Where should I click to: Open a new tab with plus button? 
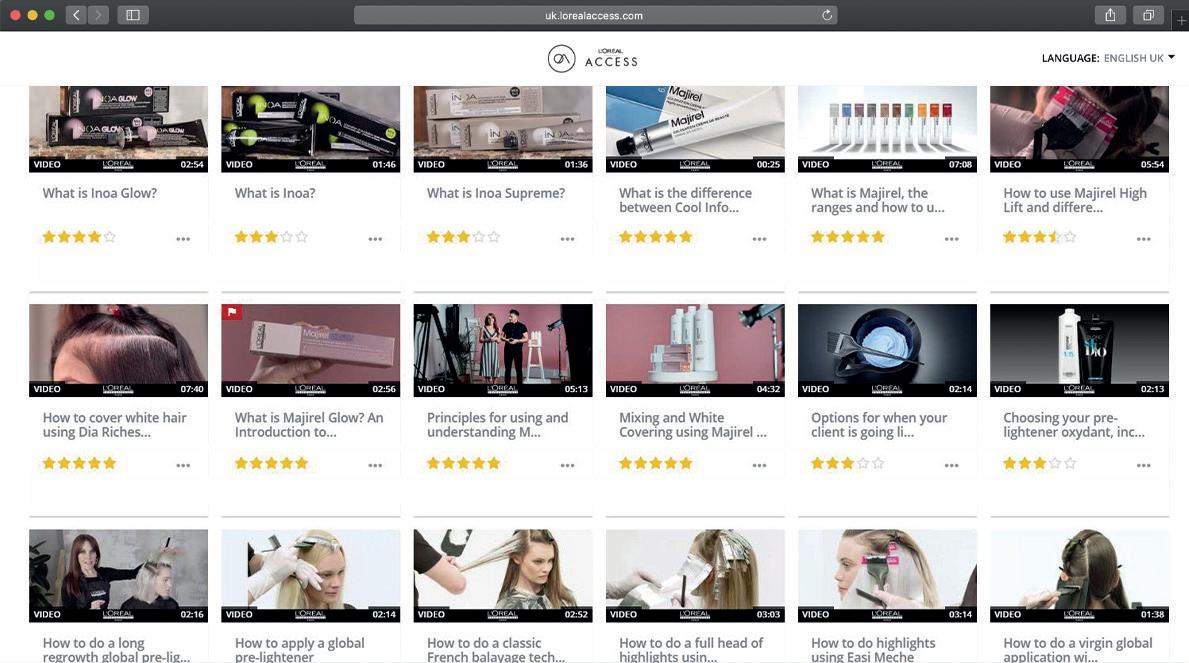click(x=1181, y=20)
